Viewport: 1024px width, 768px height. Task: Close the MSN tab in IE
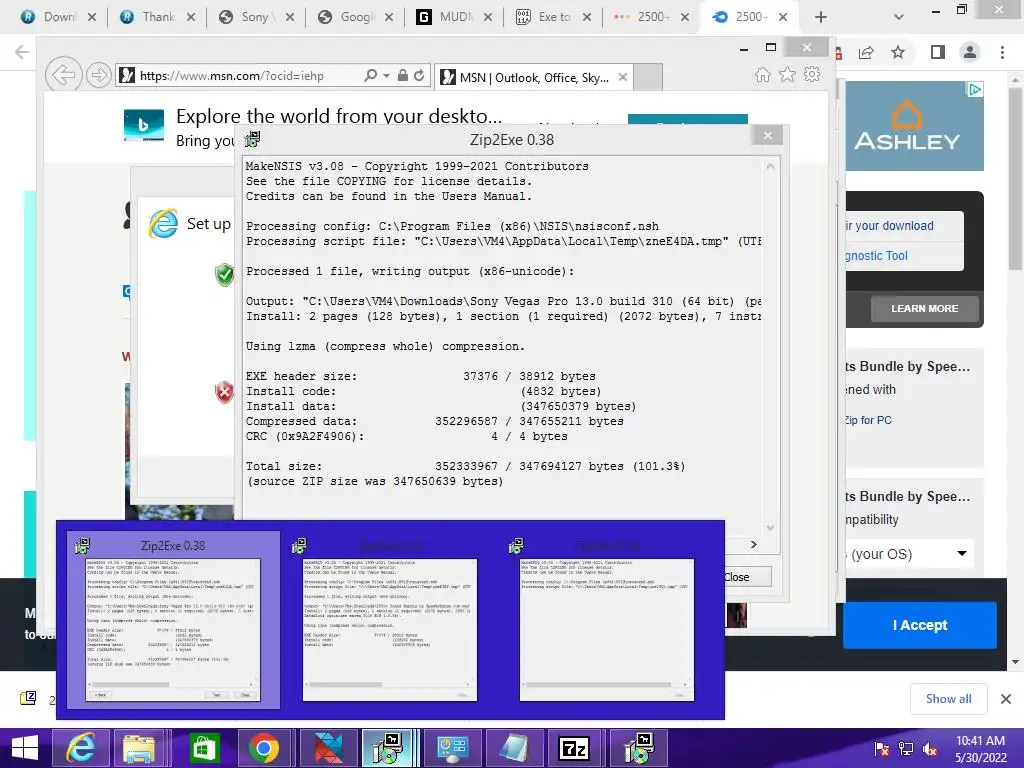(623, 77)
